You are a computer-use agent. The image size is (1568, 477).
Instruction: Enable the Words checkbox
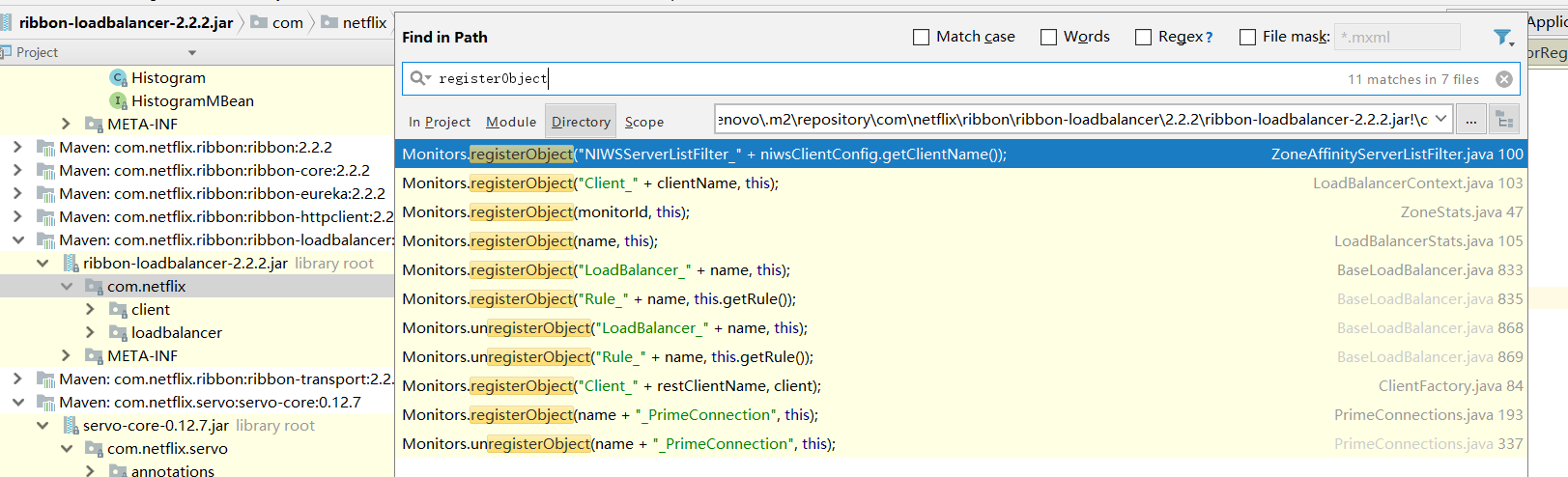(1048, 37)
